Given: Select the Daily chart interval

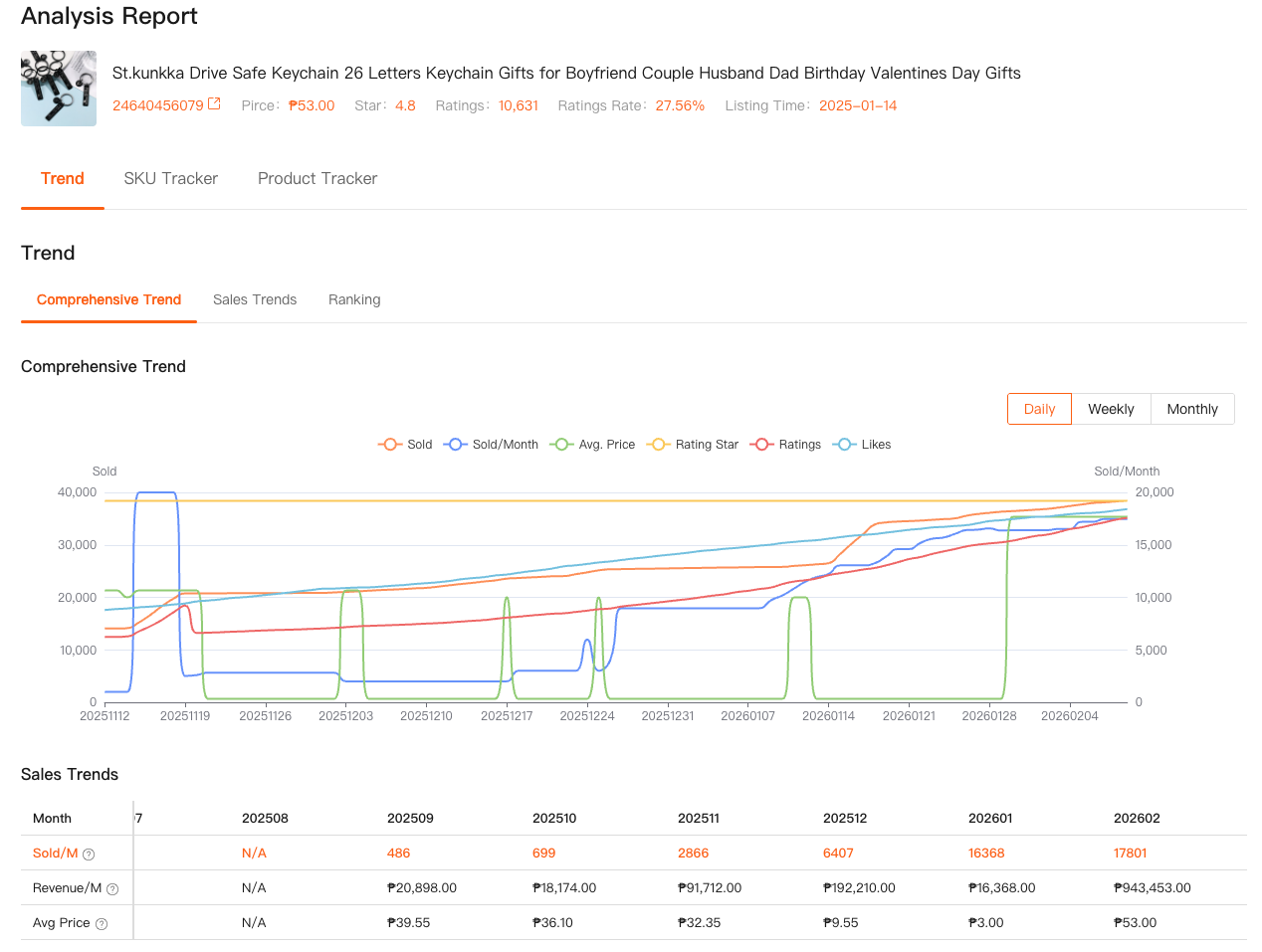Looking at the screenshot, I should pyautogui.click(x=1039, y=409).
